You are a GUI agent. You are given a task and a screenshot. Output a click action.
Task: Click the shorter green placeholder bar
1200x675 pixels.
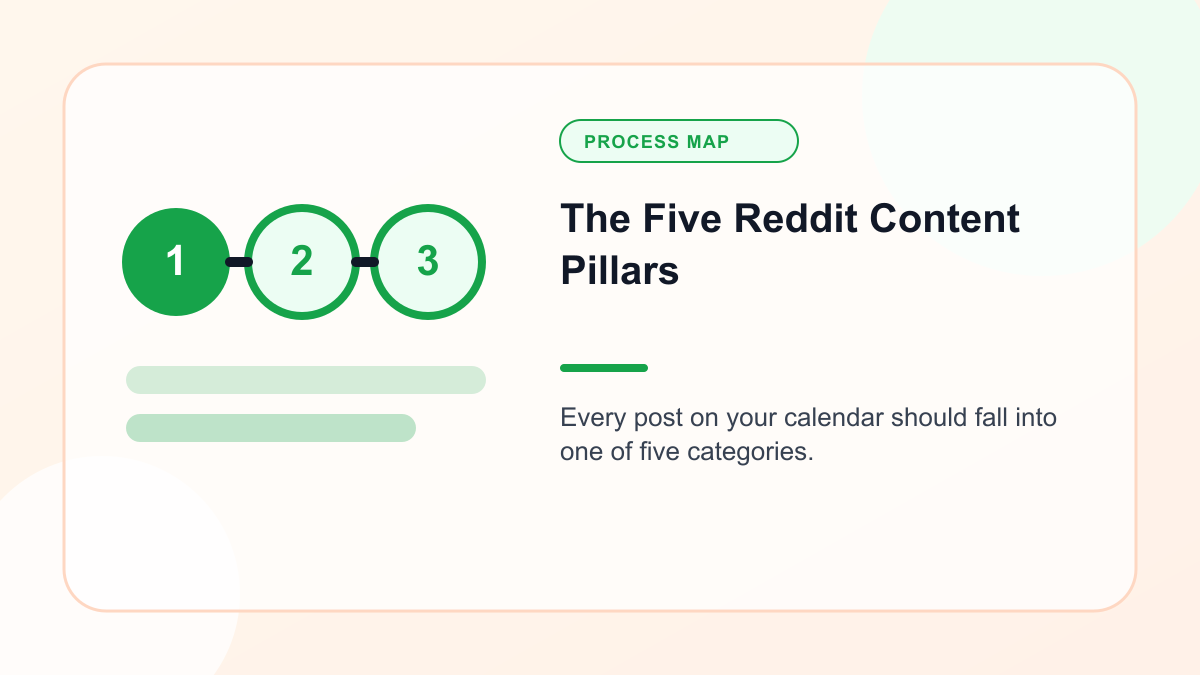271,428
